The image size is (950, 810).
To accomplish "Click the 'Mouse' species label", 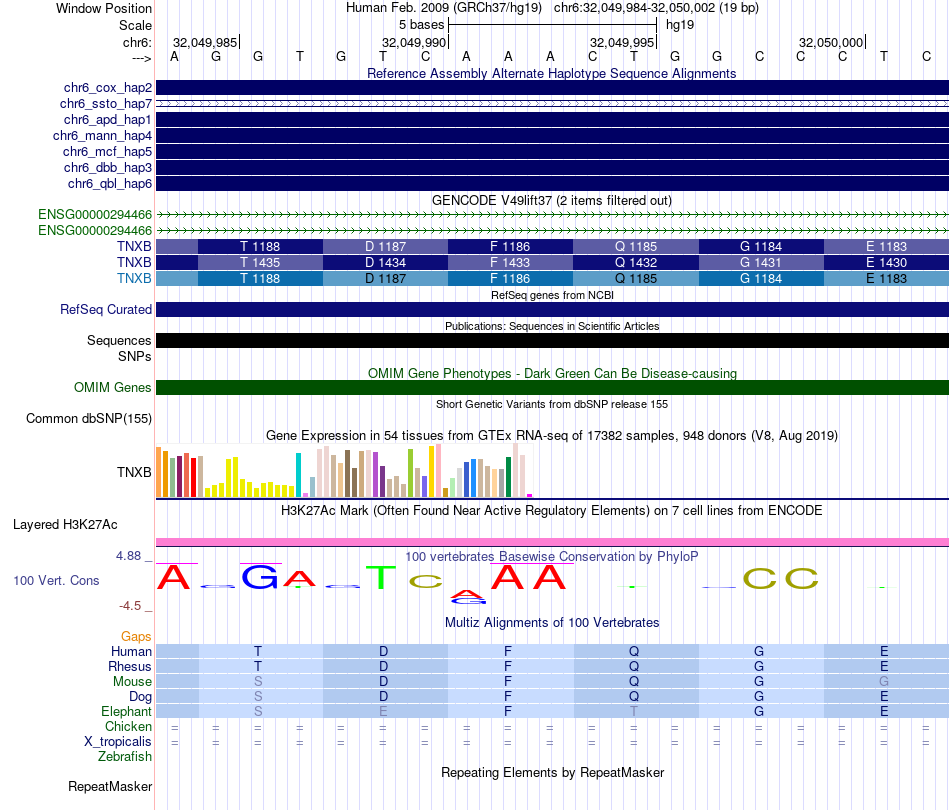I will click(132, 682).
